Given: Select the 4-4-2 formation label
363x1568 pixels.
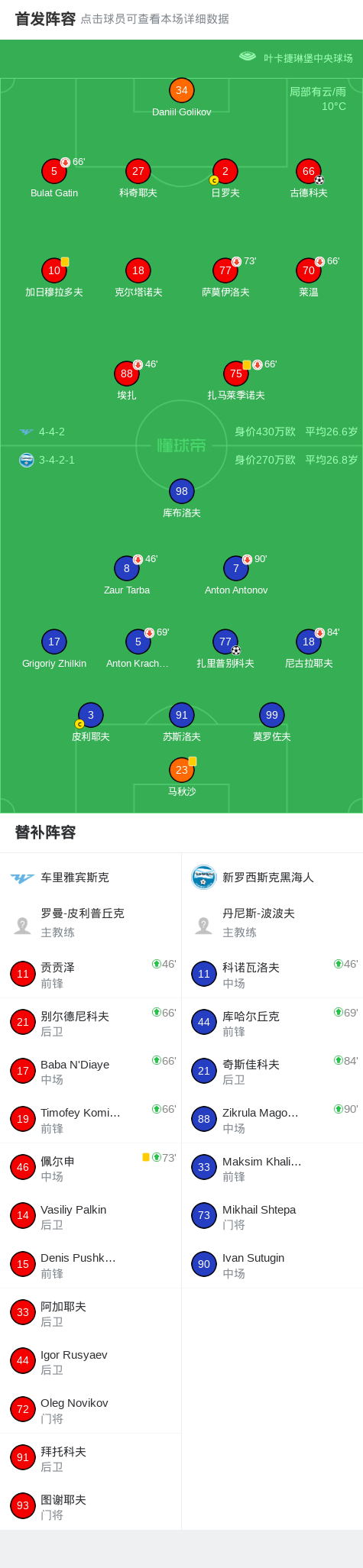Looking at the screenshot, I should [x=52, y=432].
